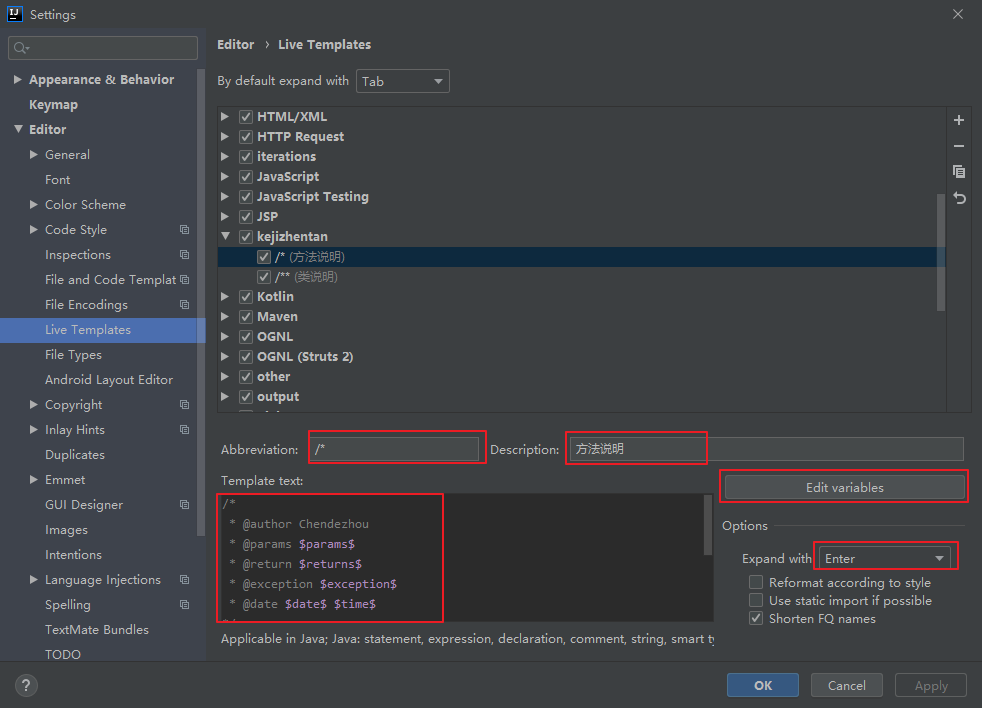Select the OGNL (Struts 2) group
Viewport: 982px width, 708px height.
pos(305,357)
